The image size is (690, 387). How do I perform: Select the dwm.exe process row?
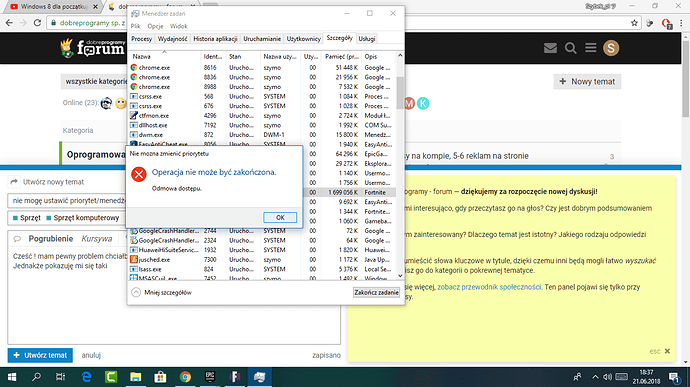(x=262, y=135)
